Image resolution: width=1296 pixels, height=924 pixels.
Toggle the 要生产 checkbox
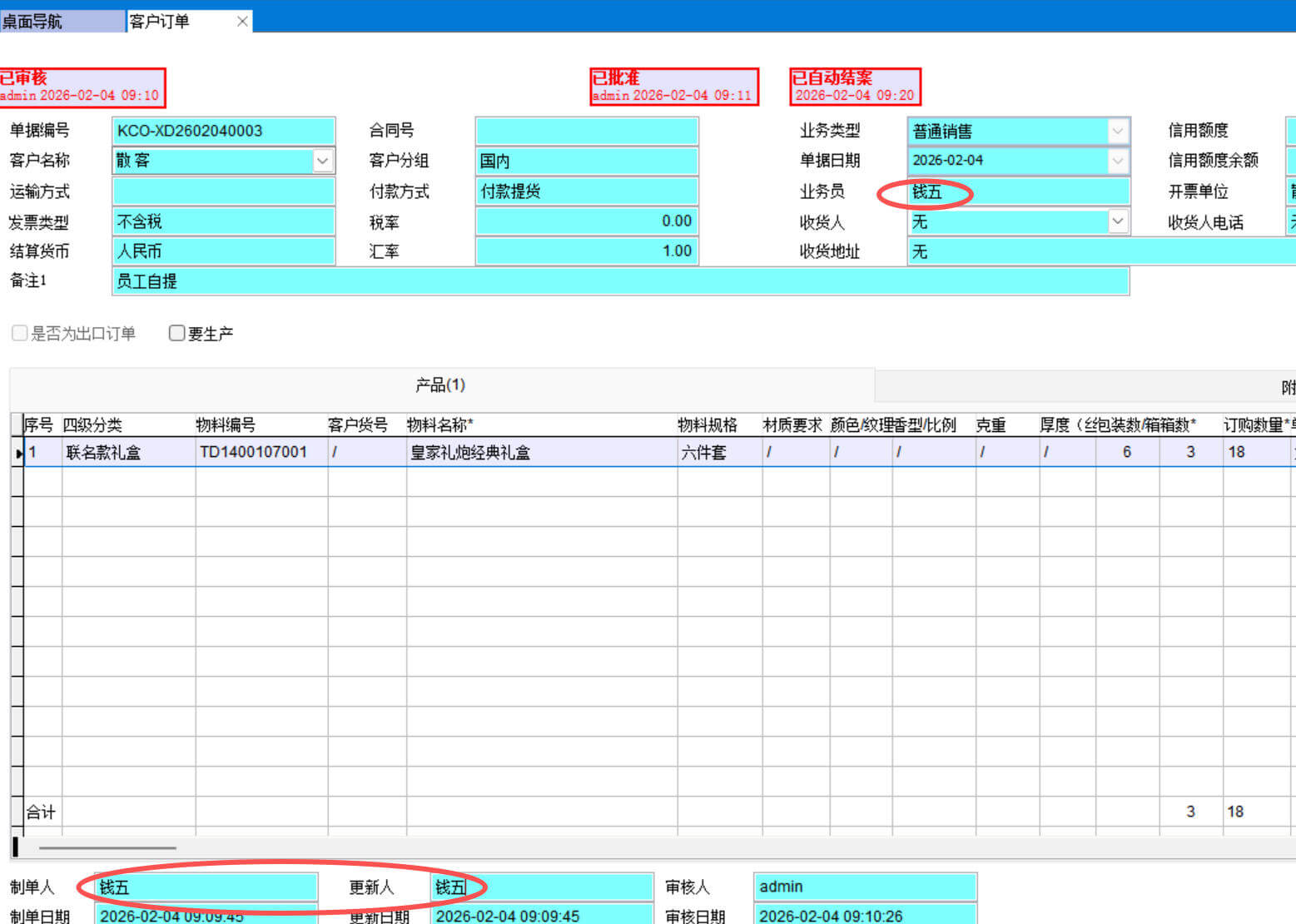coord(176,333)
